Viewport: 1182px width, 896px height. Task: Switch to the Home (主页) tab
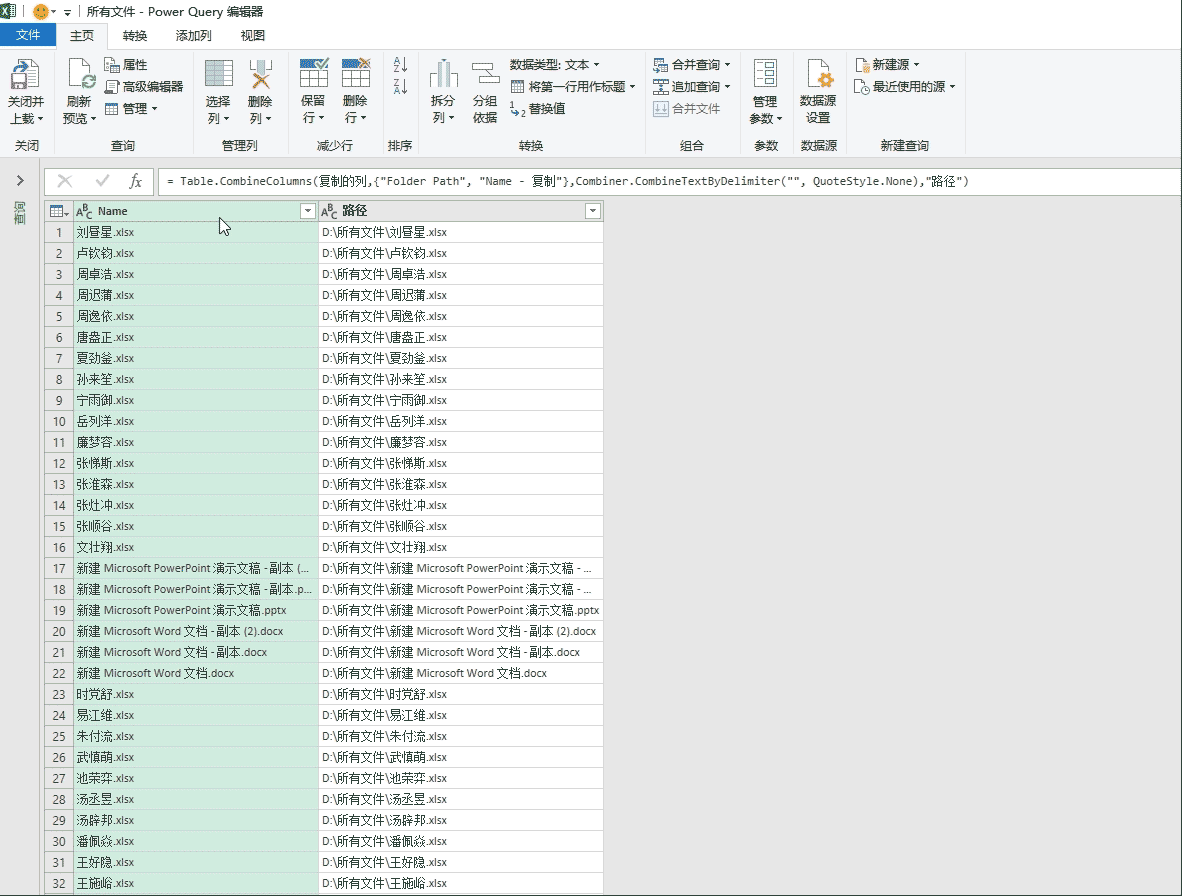point(81,35)
